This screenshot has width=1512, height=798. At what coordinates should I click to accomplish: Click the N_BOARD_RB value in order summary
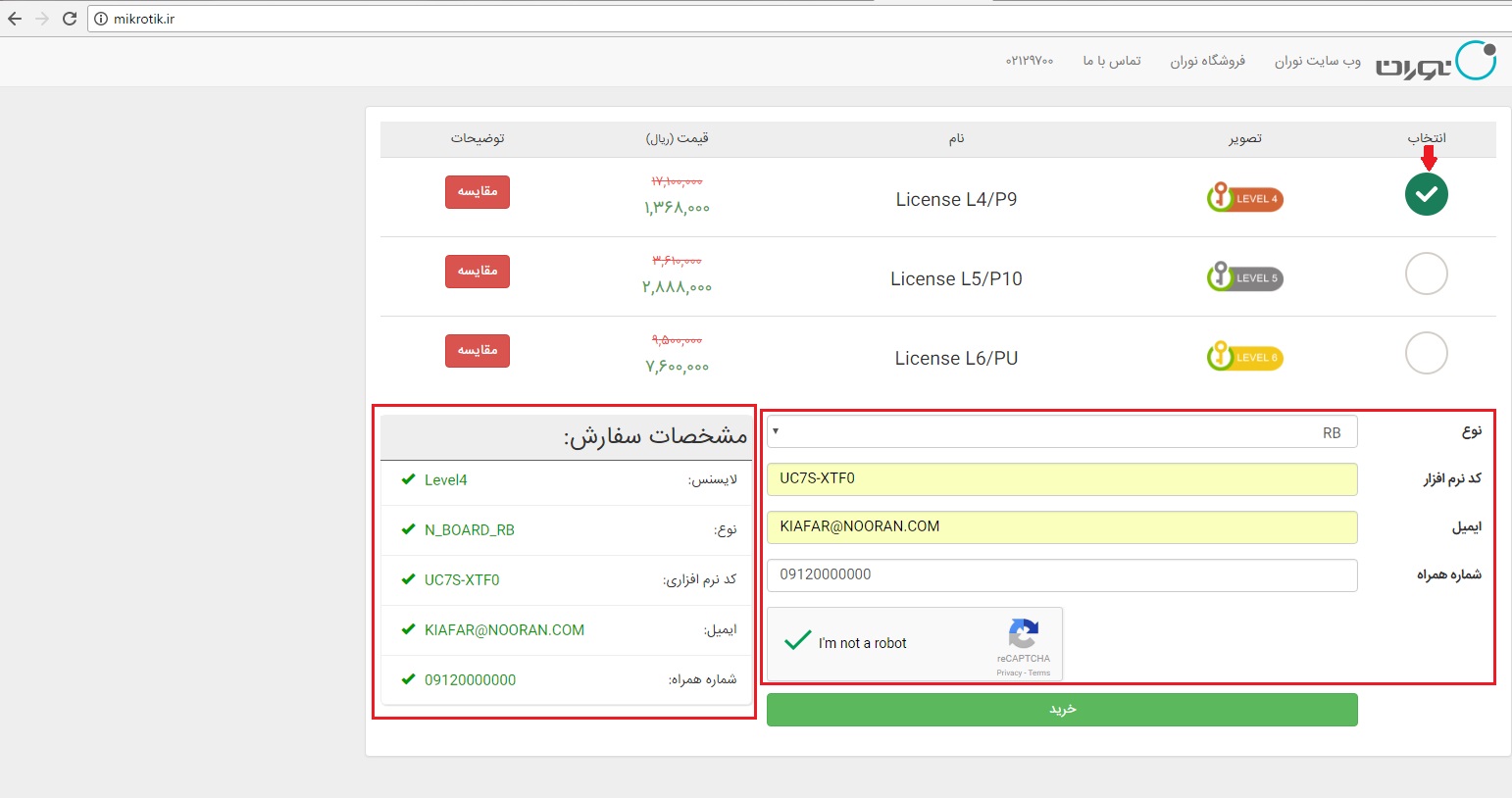(469, 530)
